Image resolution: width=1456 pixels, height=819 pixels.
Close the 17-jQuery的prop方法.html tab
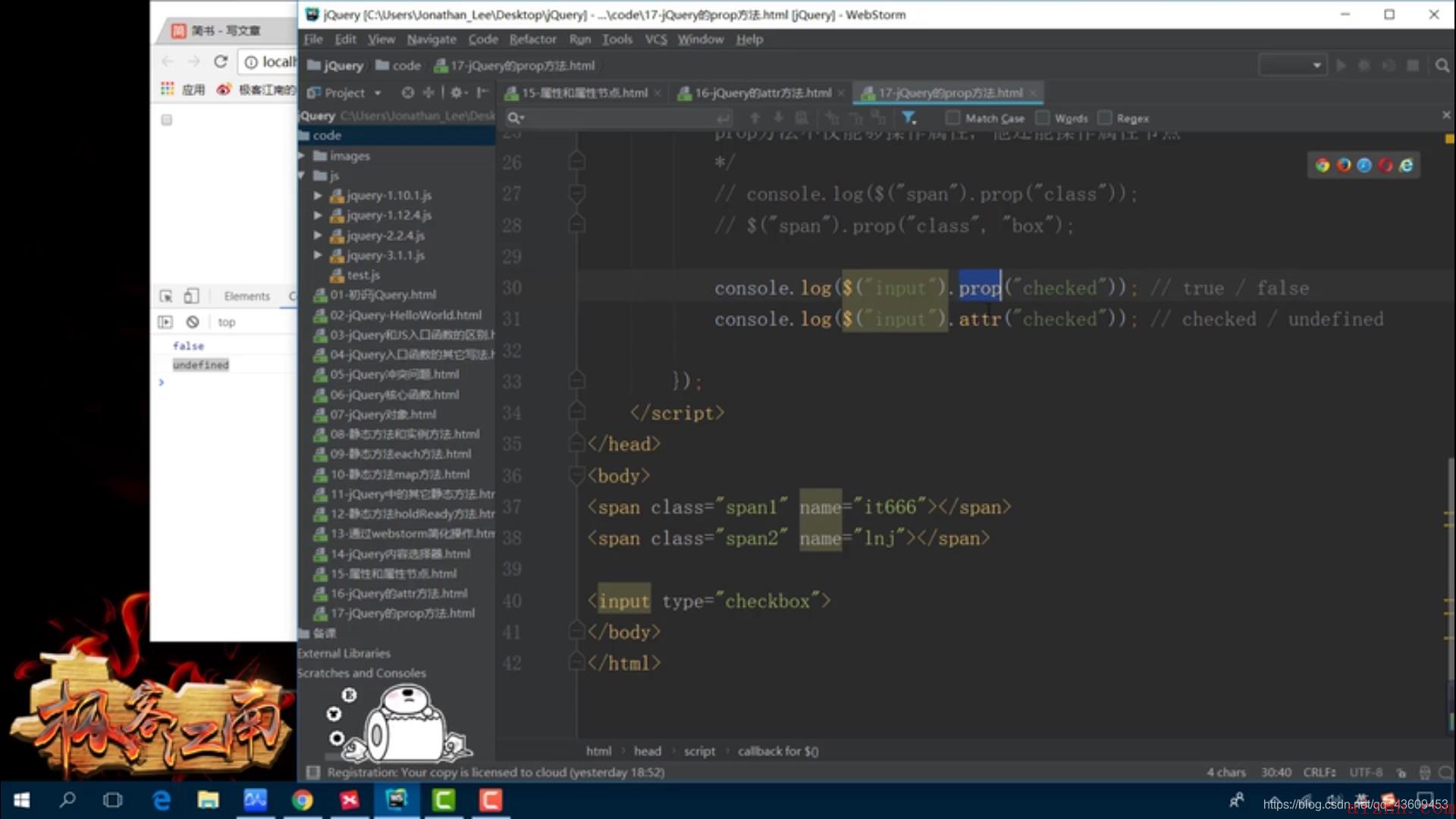click(x=1033, y=93)
